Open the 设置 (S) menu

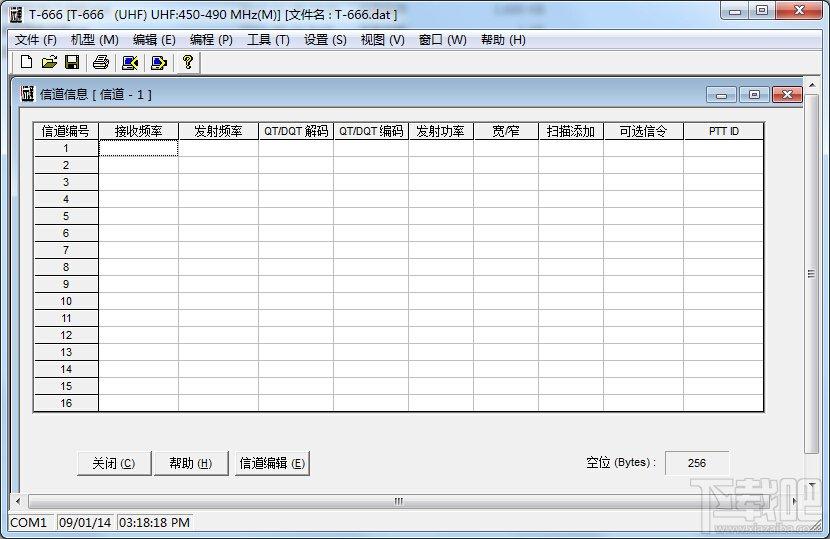click(x=325, y=40)
